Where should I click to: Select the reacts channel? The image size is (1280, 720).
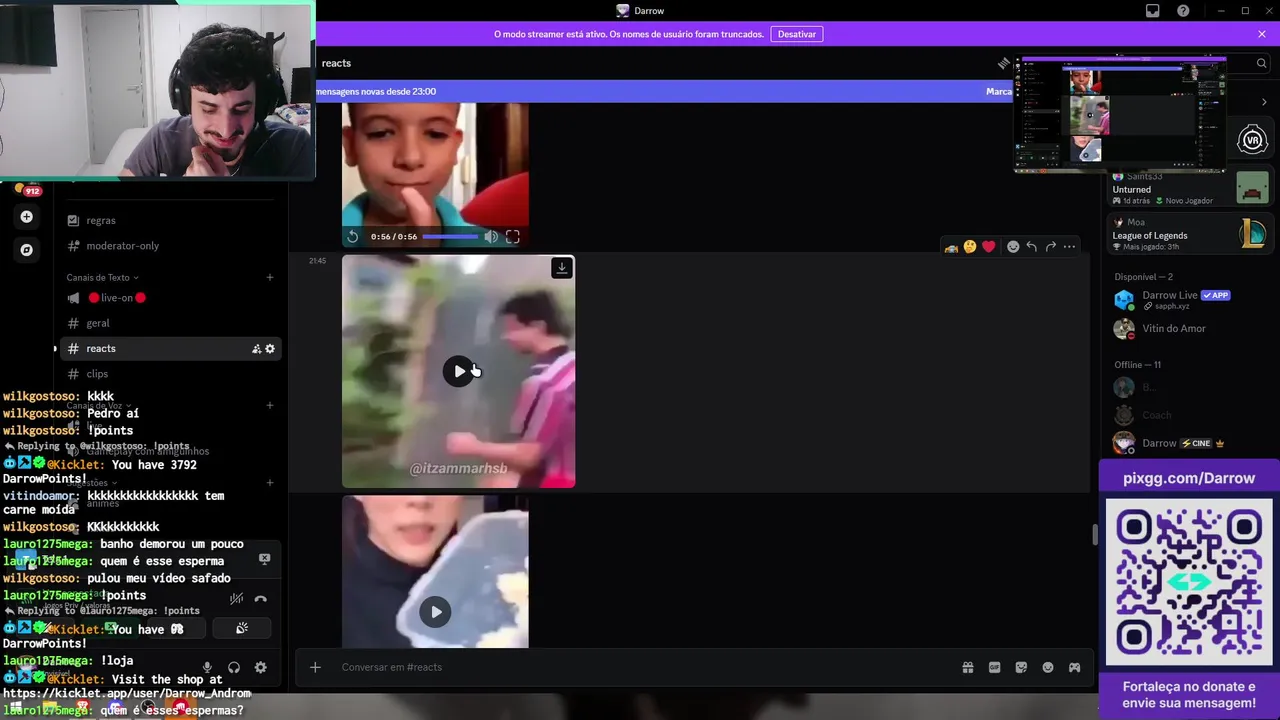point(101,349)
